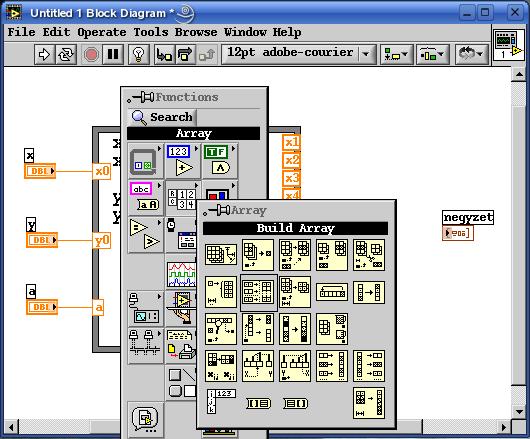Select the Interpolate 1D Array function
The image size is (530, 439).
coord(258,366)
